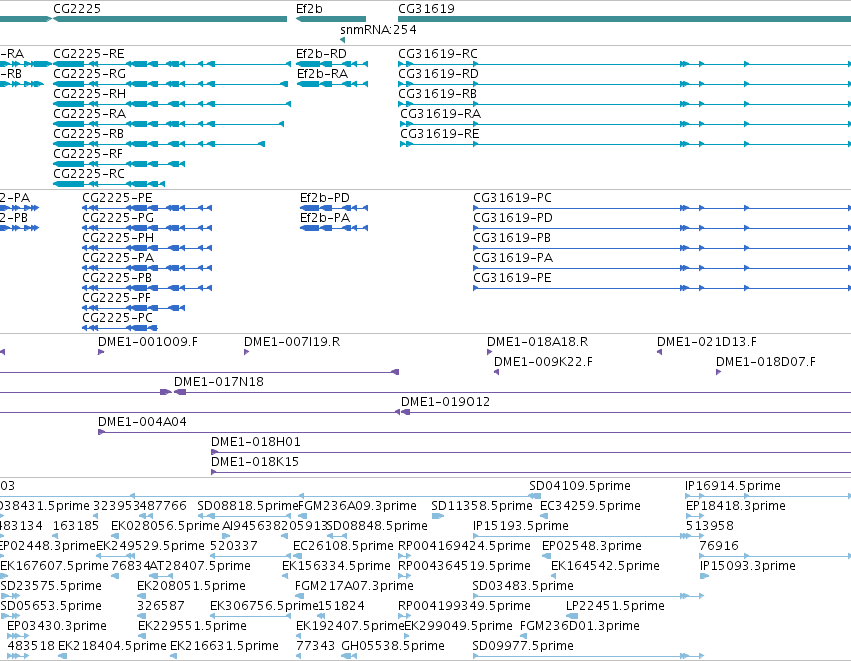Click transcript CG2225-RB label
This screenshot has width=851, height=661.
(x=88, y=134)
